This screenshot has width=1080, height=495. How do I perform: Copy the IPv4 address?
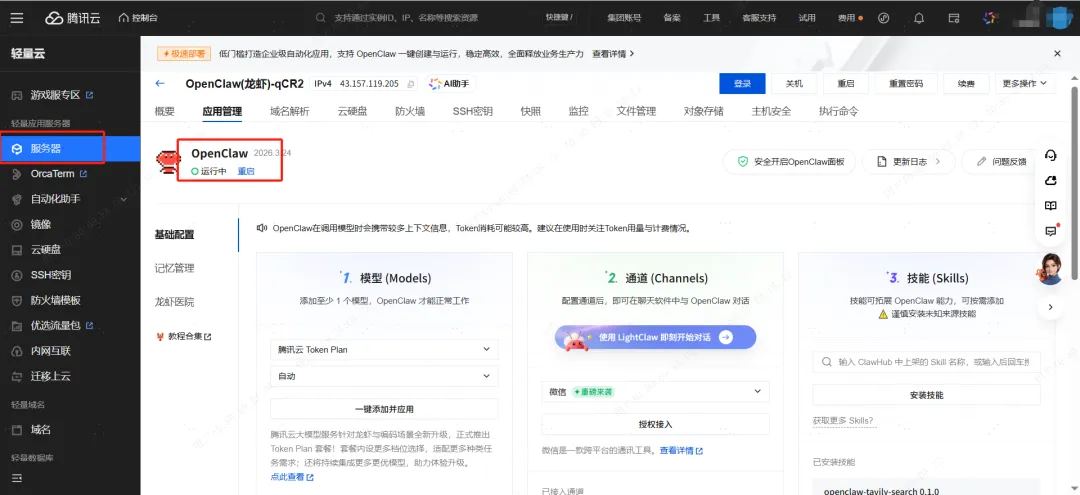411,84
